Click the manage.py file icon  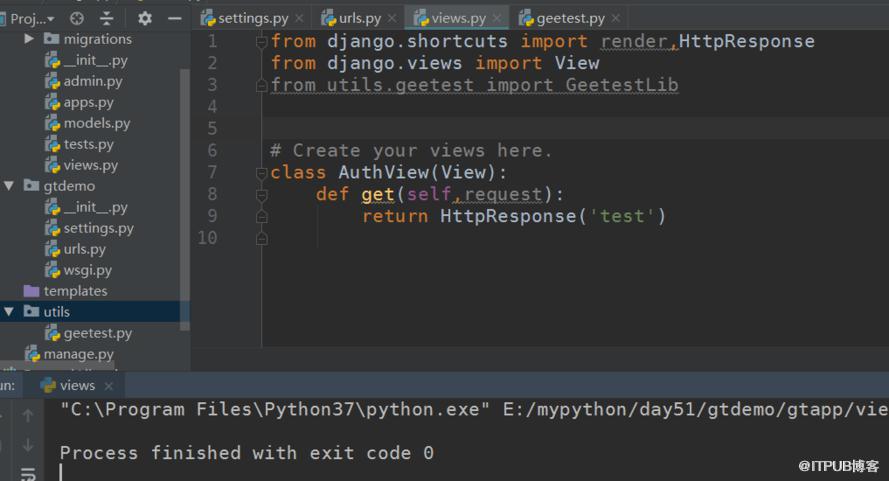click(32, 354)
